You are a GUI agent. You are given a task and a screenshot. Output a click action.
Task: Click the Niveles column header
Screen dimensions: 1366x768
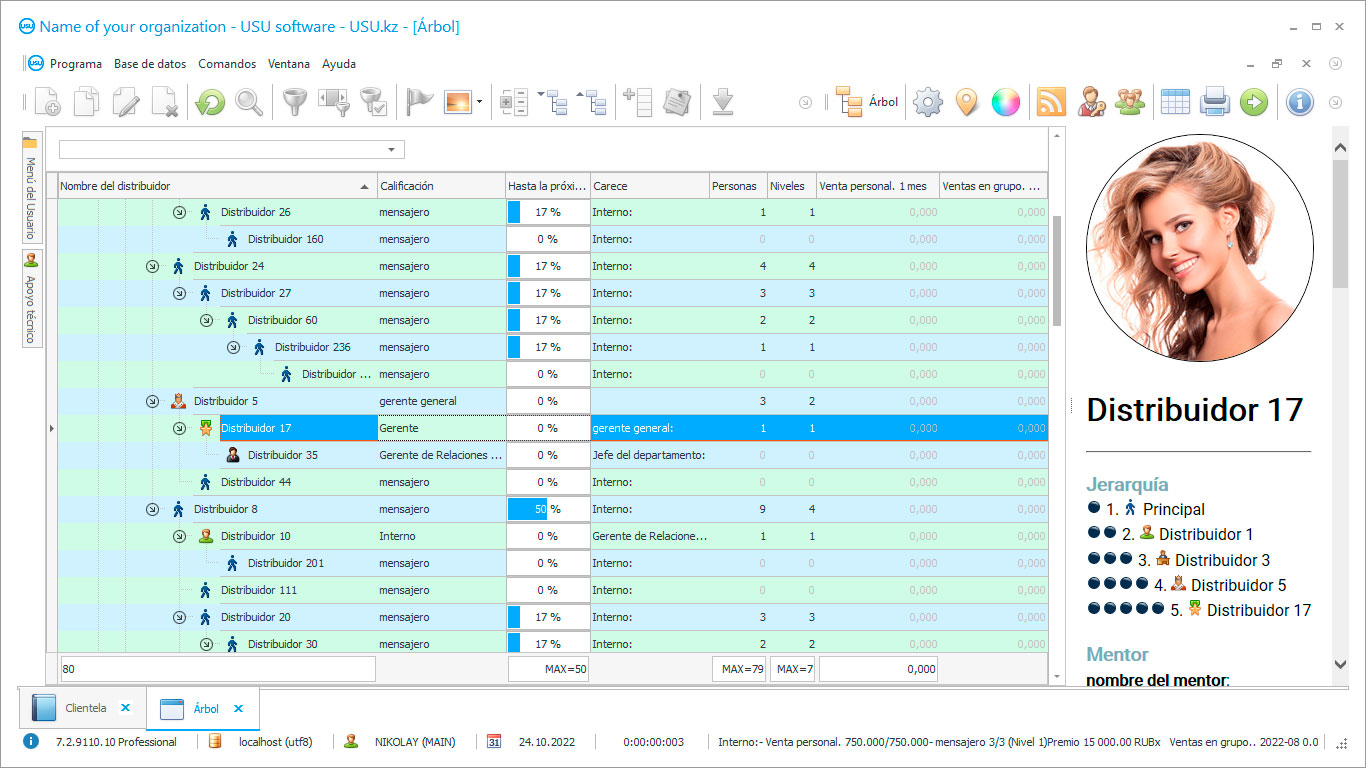[x=791, y=186]
